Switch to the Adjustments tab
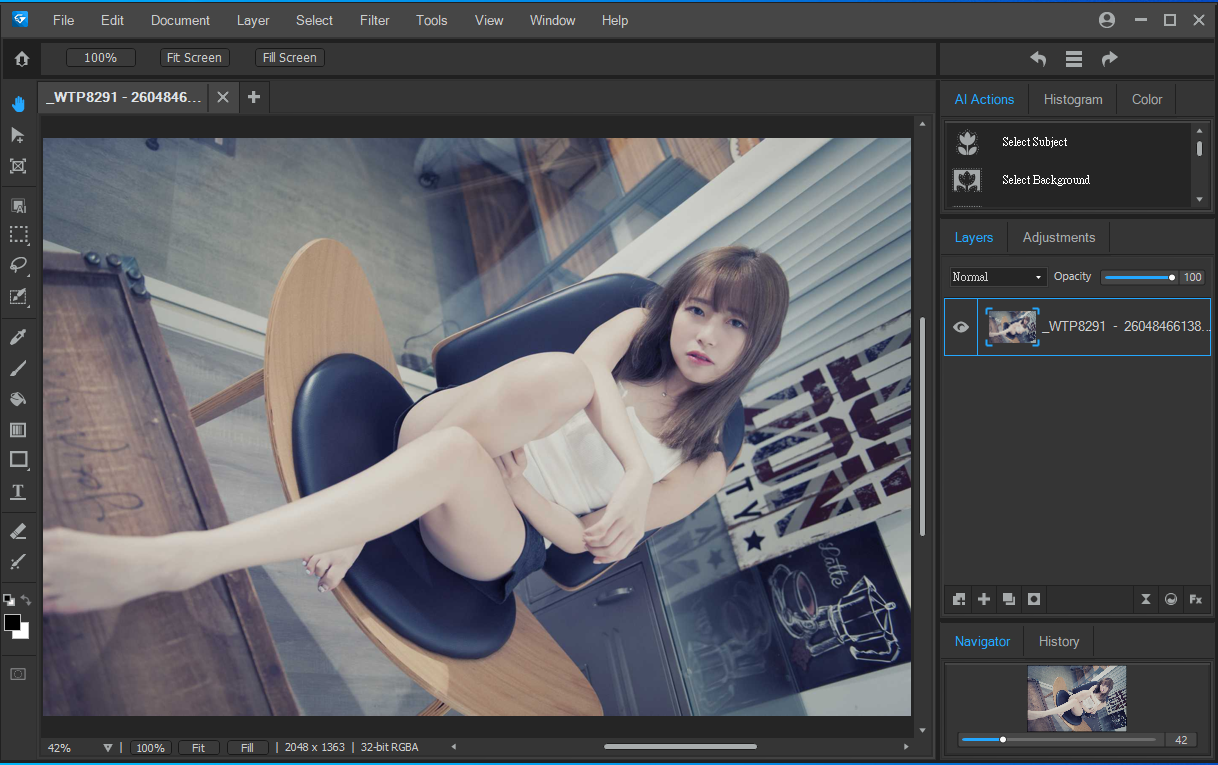The image size is (1218, 765). tap(1059, 238)
